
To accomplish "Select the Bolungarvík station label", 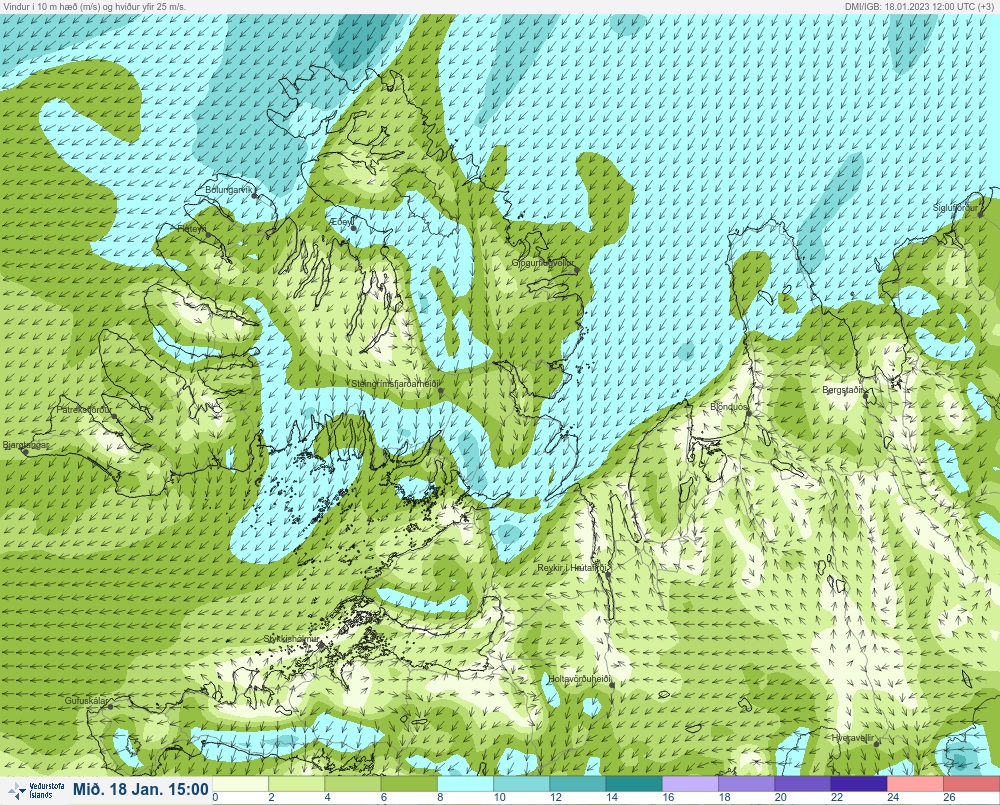I will (228, 190).
